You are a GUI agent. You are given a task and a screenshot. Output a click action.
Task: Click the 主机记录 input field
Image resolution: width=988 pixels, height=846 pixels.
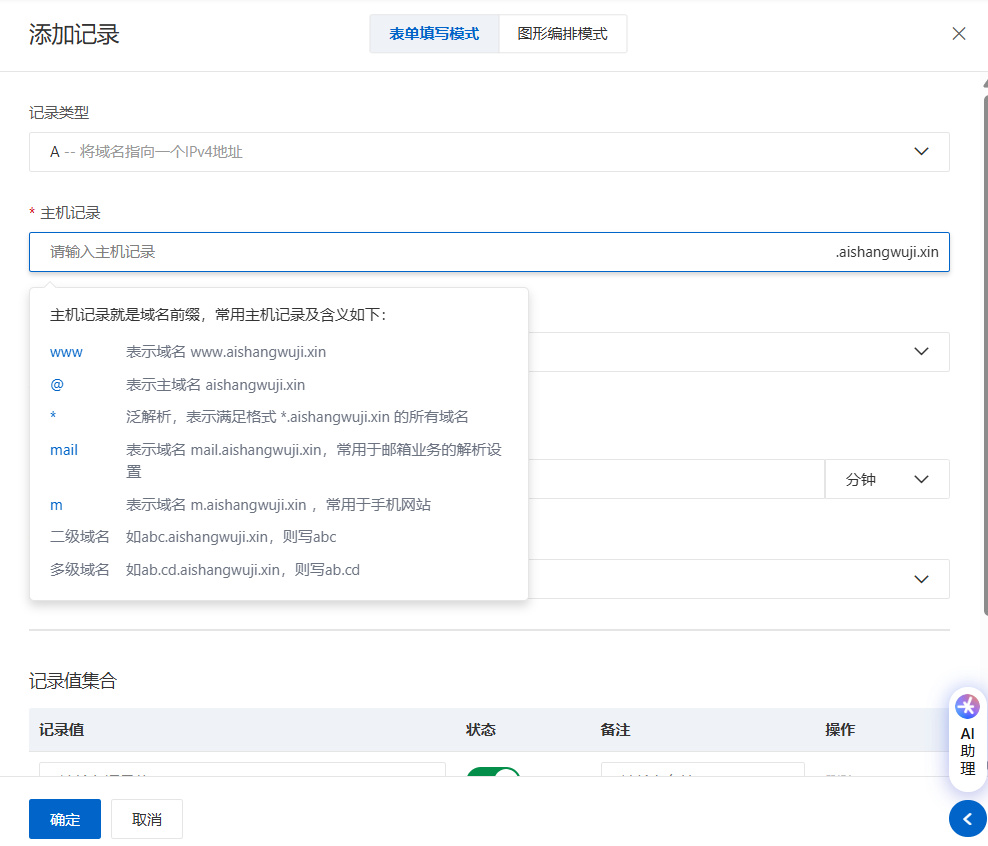(489, 252)
